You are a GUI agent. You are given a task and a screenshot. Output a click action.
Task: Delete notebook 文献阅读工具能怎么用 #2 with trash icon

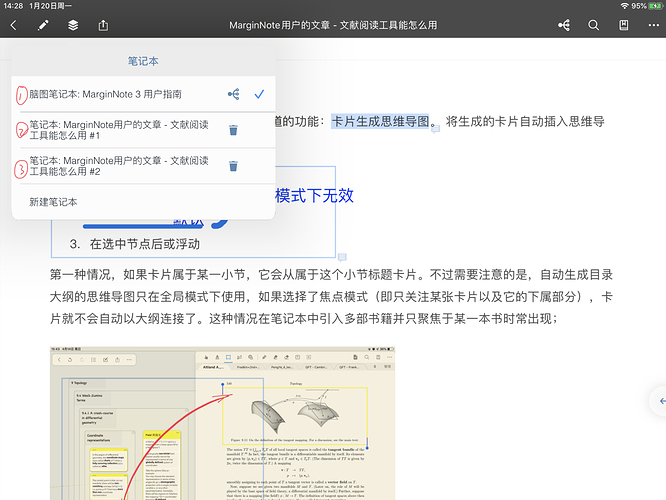click(x=233, y=166)
